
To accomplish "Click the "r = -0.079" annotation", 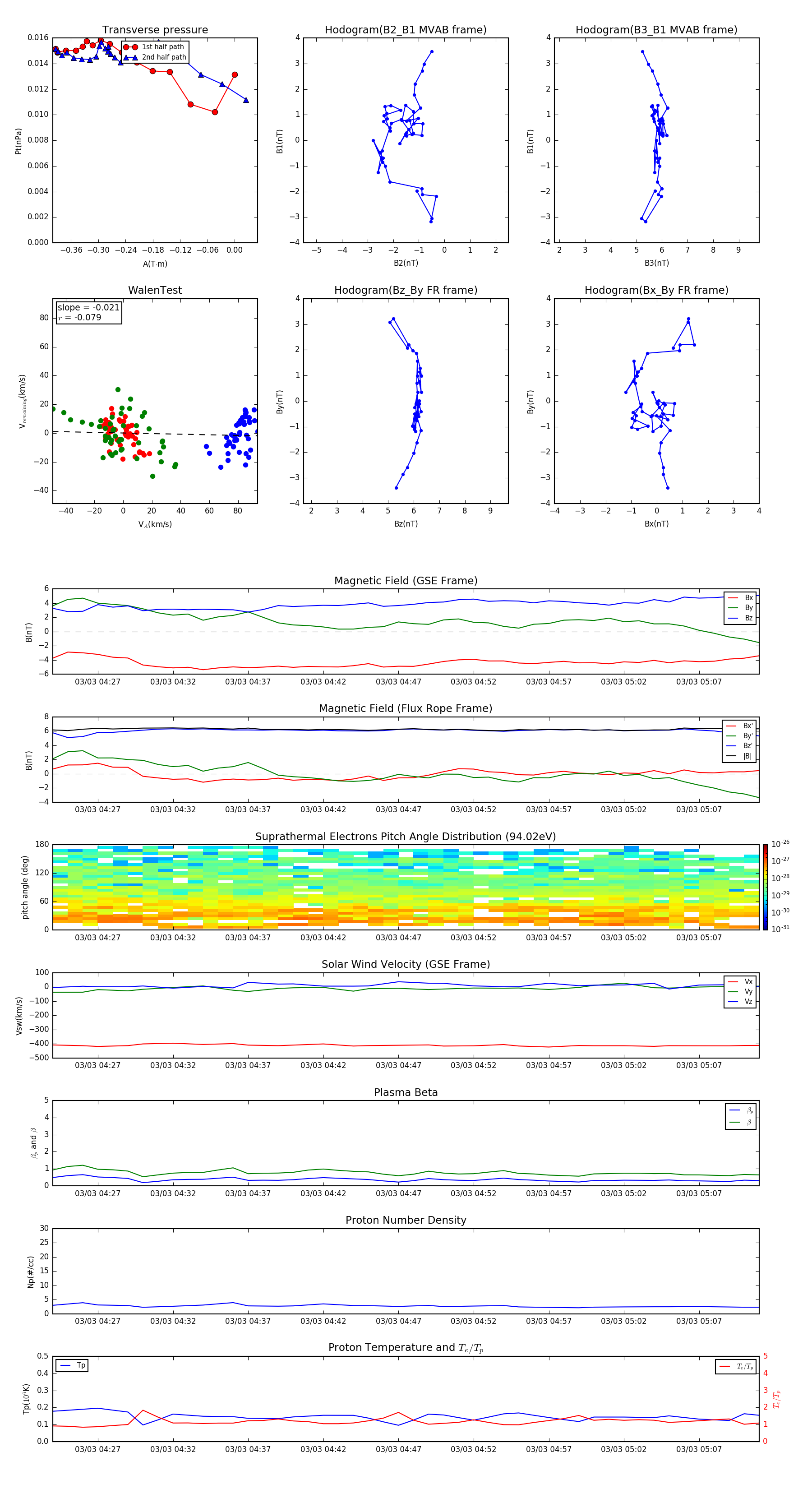I will 80,317.
